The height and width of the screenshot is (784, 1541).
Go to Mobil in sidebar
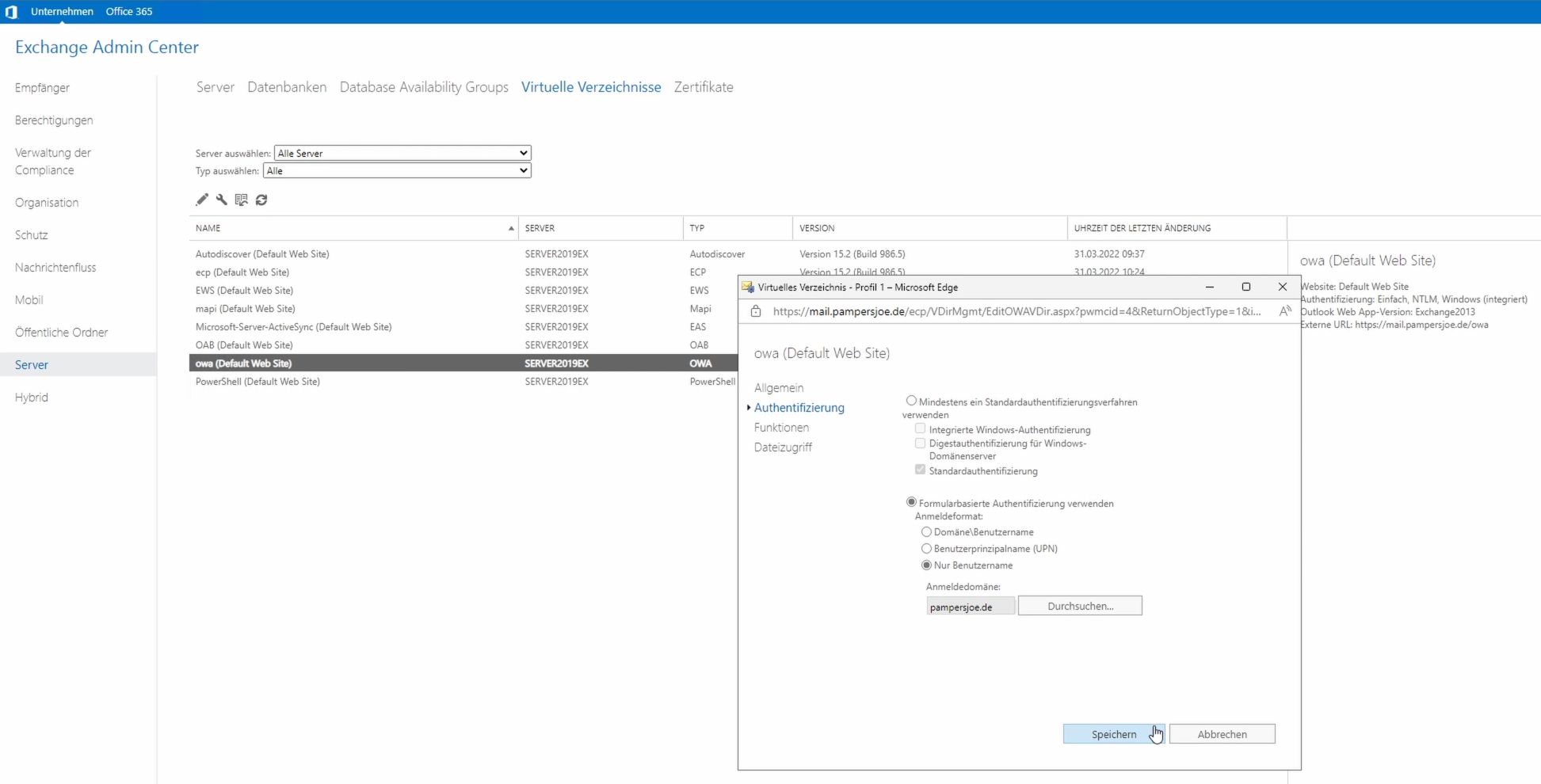tap(29, 300)
